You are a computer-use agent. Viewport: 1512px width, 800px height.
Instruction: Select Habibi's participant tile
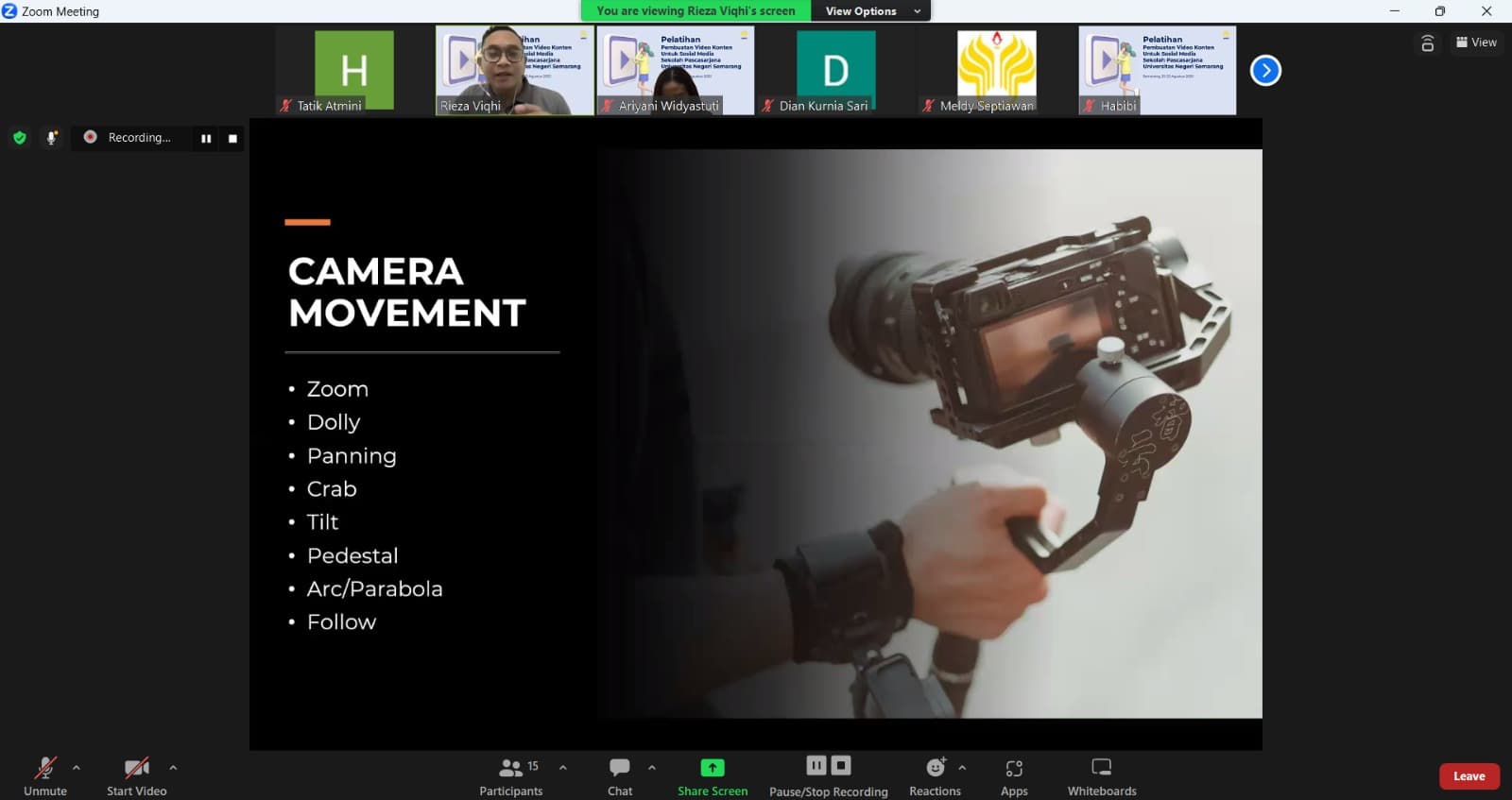click(1157, 71)
